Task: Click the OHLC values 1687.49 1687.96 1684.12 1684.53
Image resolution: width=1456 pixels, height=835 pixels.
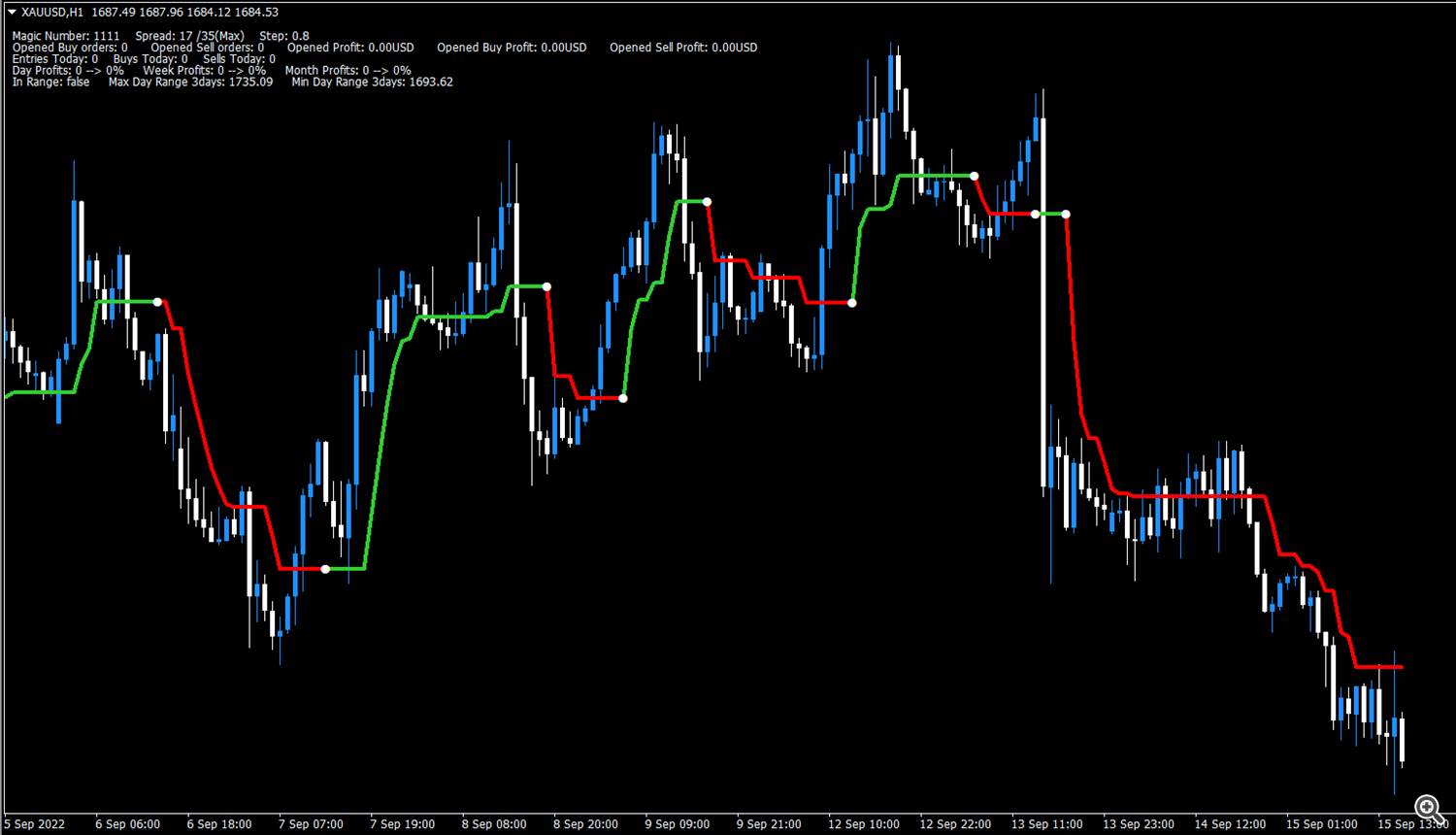Action: pos(185,13)
